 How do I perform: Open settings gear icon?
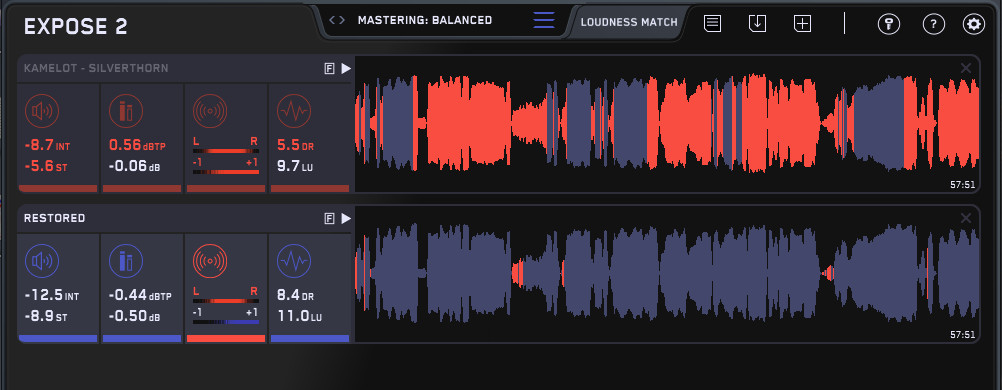coord(974,24)
